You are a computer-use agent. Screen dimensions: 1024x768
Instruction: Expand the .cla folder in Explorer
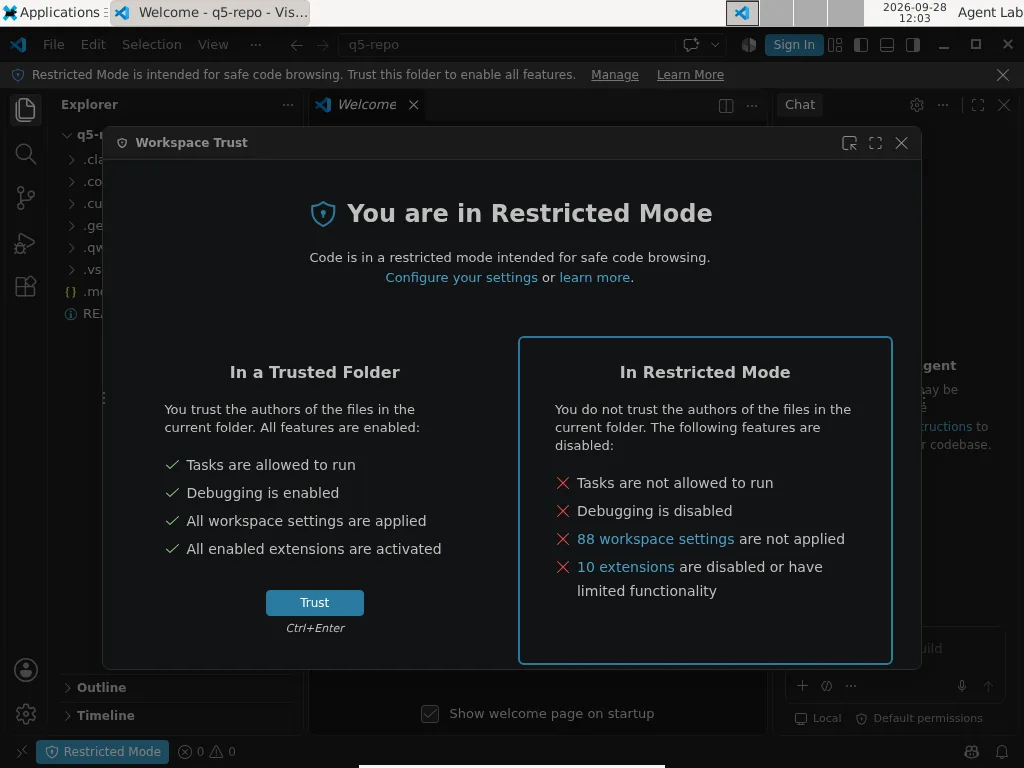(x=72, y=160)
